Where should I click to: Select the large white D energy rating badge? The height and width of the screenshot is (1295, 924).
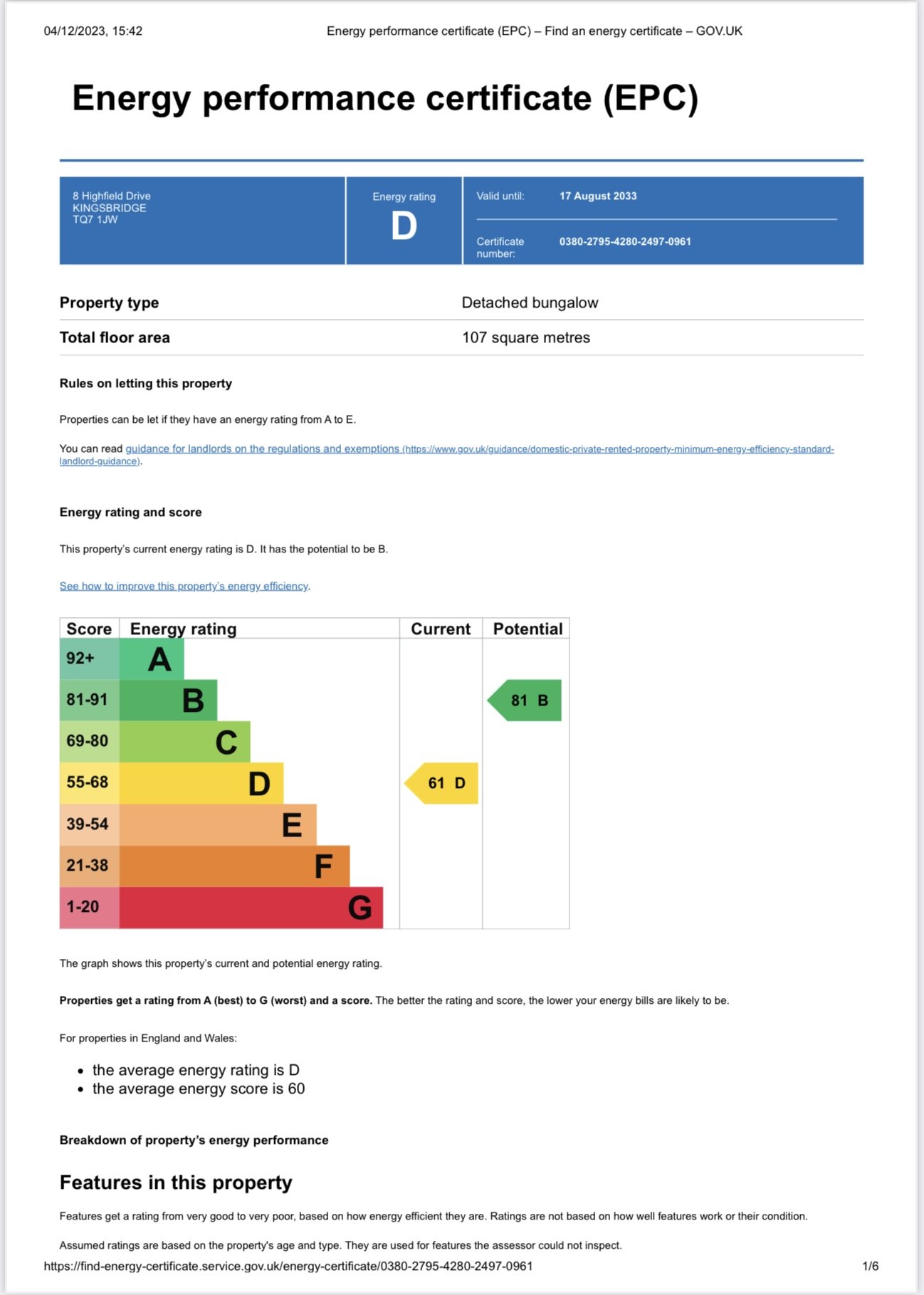(404, 226)
